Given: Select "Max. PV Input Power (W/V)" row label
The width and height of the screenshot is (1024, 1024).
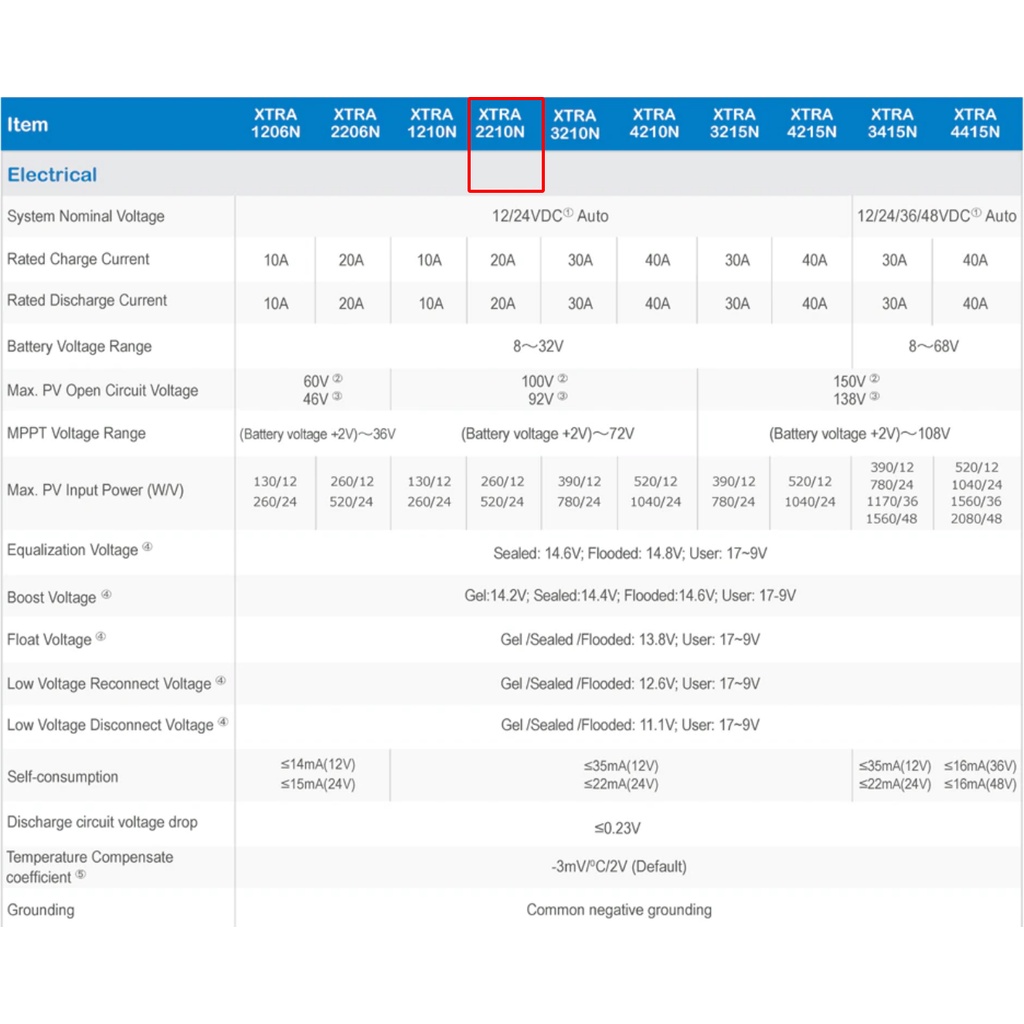Looking at the screenshot, I should [x=95, y=490].
